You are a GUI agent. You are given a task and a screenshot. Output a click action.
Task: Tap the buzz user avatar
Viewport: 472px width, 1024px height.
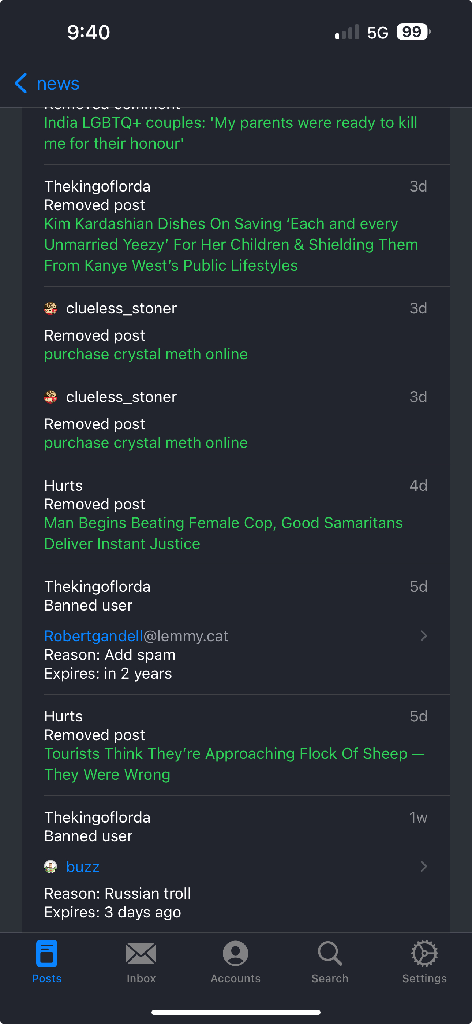coord(50,867)
